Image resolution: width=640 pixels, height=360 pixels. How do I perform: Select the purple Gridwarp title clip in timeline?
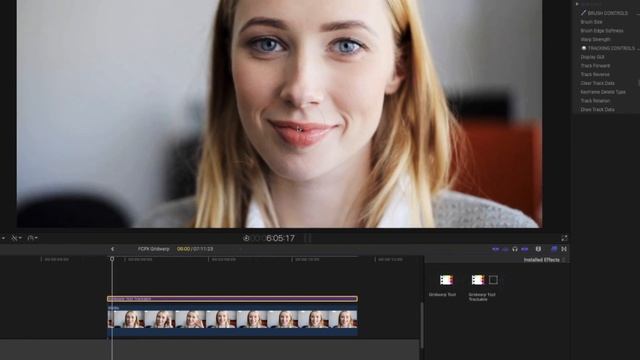pyautogui.click(x=232, y=299)
